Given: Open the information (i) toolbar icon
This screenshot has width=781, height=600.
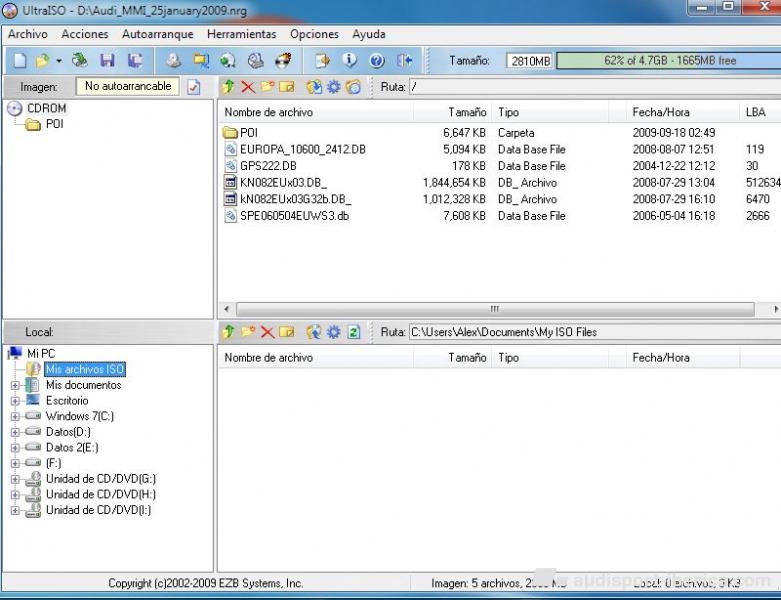Looking at the screenshot, I should tap(350, 61).
